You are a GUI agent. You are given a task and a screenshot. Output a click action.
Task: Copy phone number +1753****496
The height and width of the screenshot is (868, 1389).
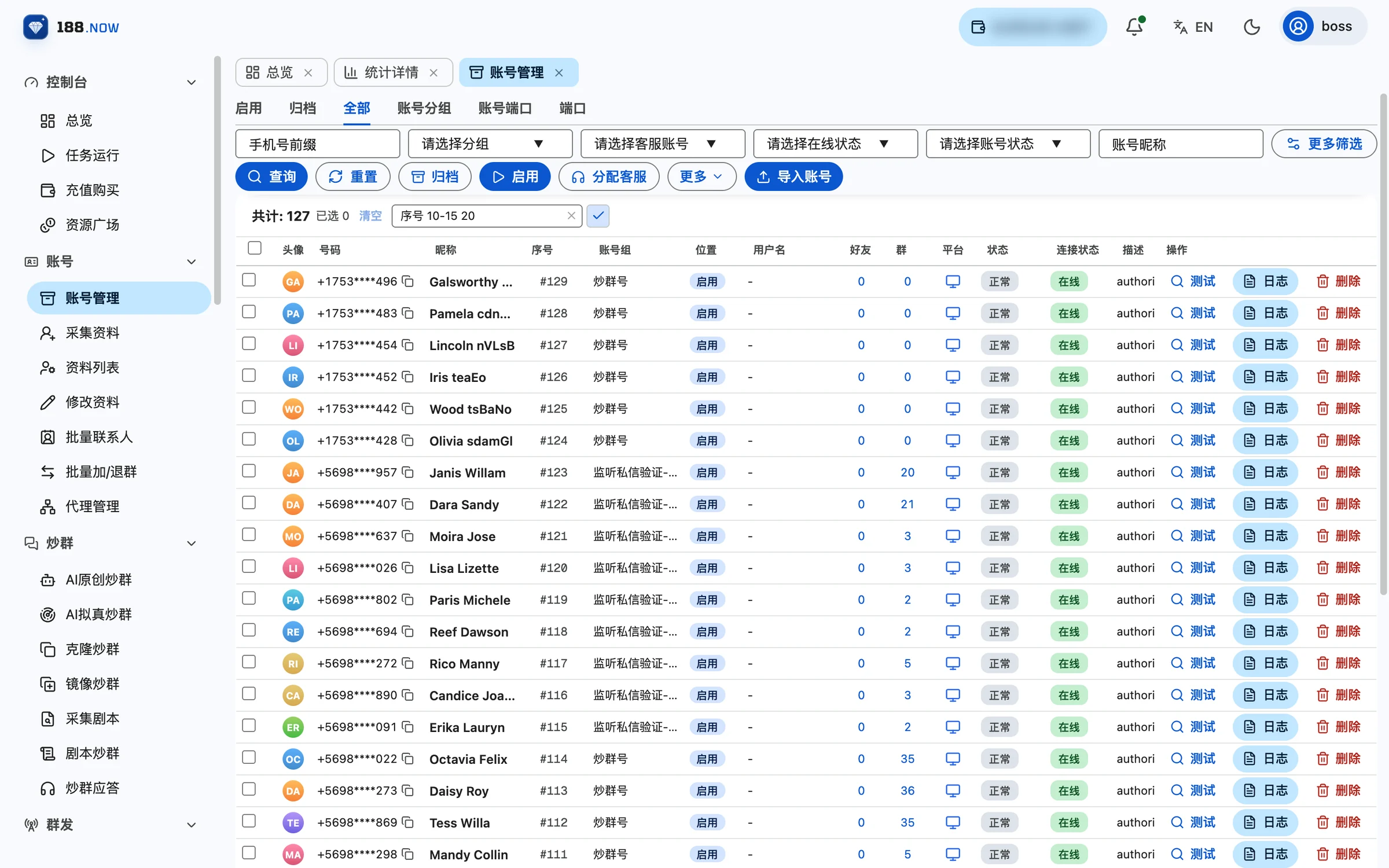pyautogui.click(x=408, y=281)
